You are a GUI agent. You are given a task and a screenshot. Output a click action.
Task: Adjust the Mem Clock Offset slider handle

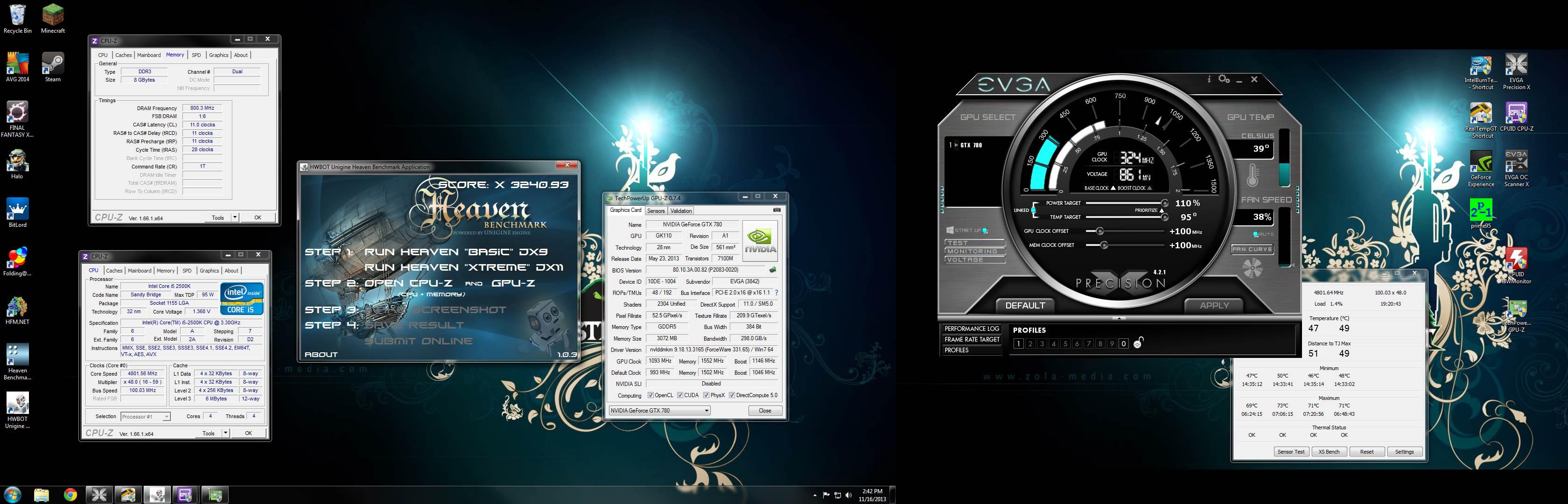coord(1104,245)
